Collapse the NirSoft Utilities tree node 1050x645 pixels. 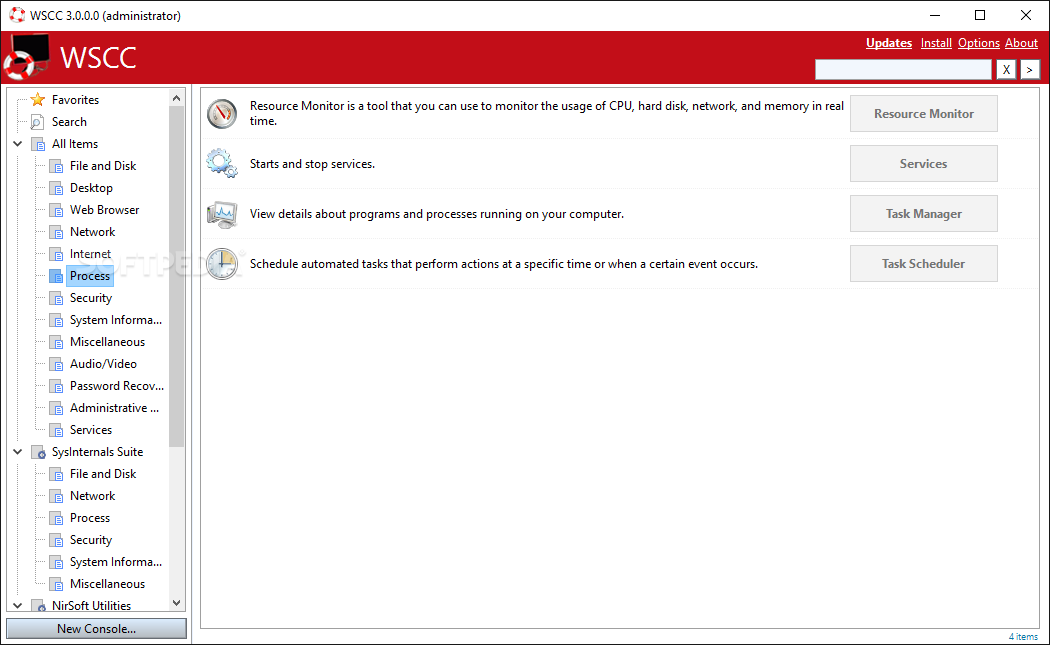17,605
